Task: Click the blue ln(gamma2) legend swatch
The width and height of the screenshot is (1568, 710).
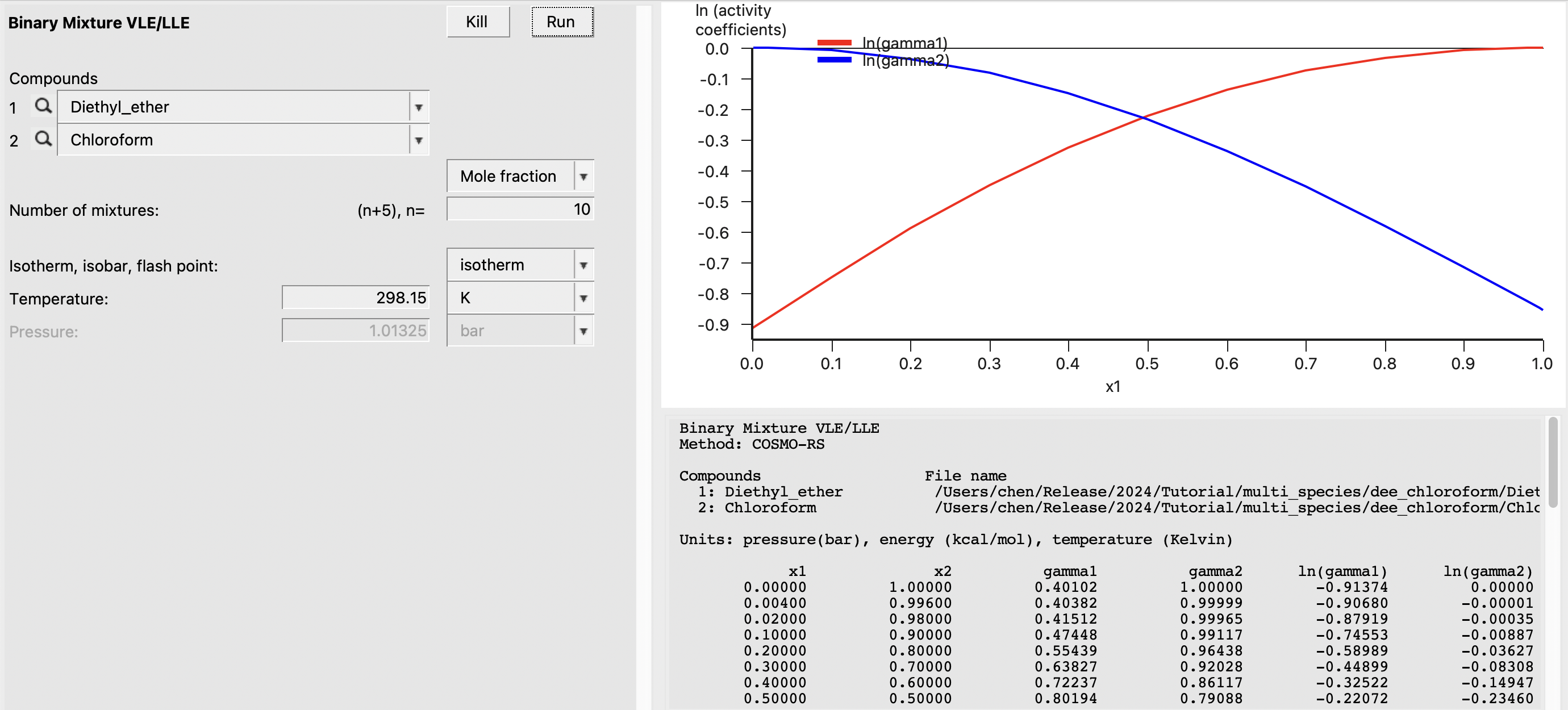Action: pyautogui.click(x=834, y=60)
